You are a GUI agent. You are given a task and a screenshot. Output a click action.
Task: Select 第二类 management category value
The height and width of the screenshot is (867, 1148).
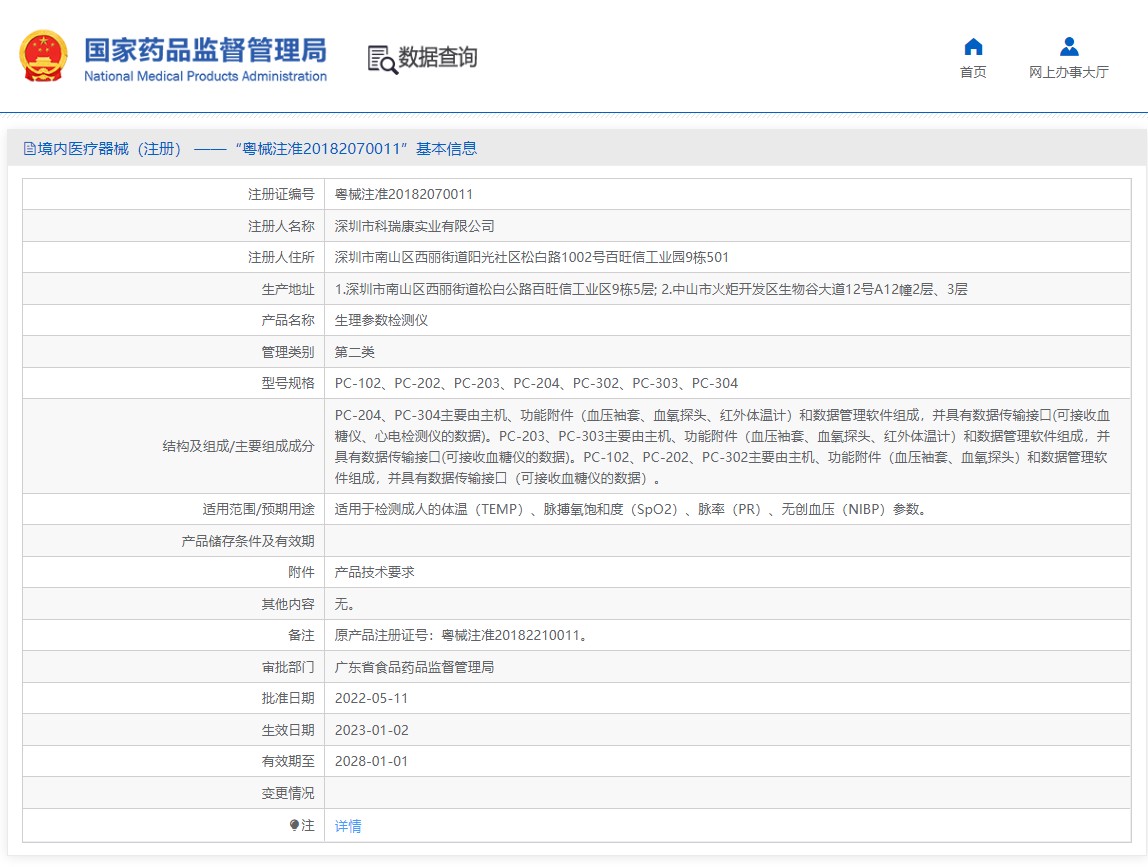click(x=354, y=352)
